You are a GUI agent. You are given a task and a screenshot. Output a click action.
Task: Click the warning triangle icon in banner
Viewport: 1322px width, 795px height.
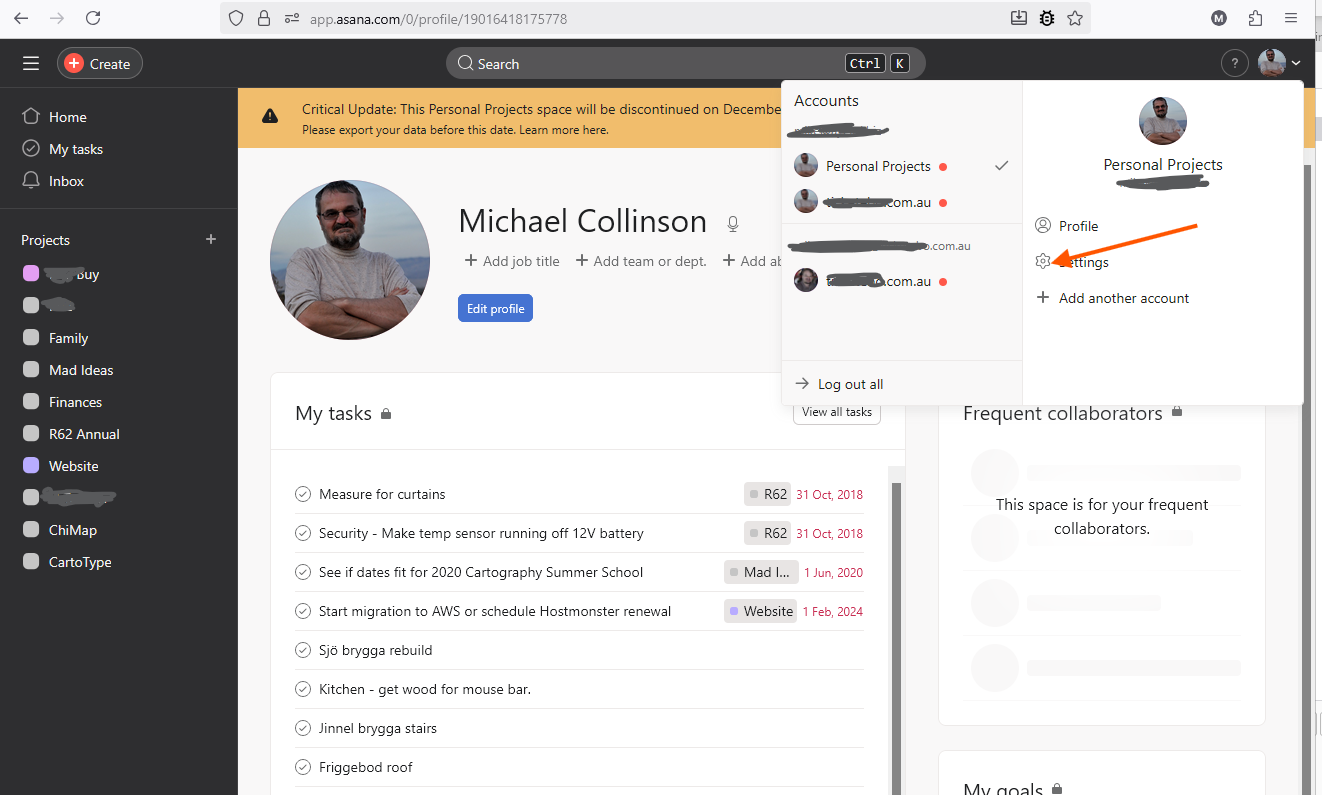[270, 116]
